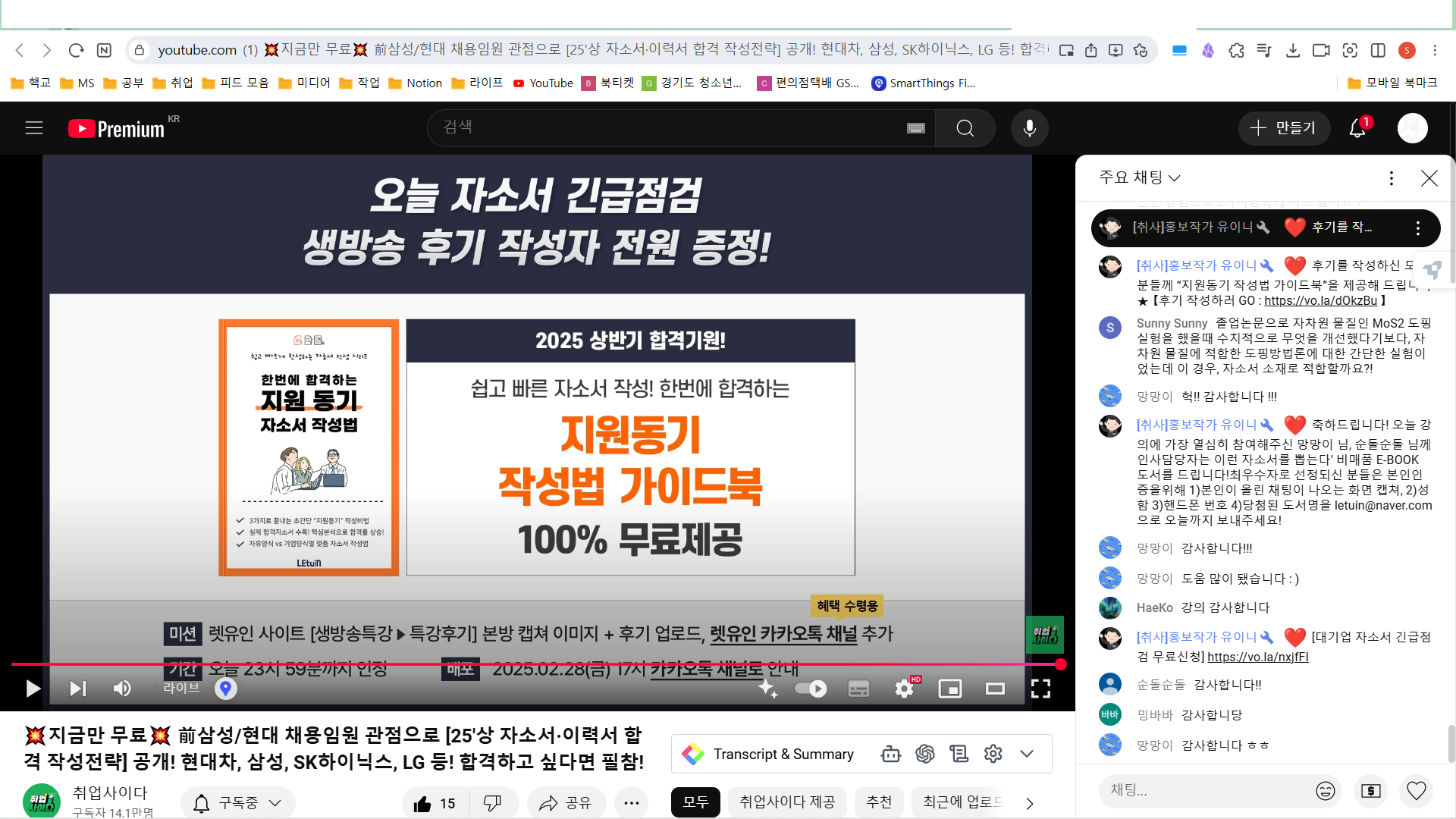1456x819 pixels.
Task: Go forward using browser forward arrow
Action: pyautogui.click(x=47, y=50)
